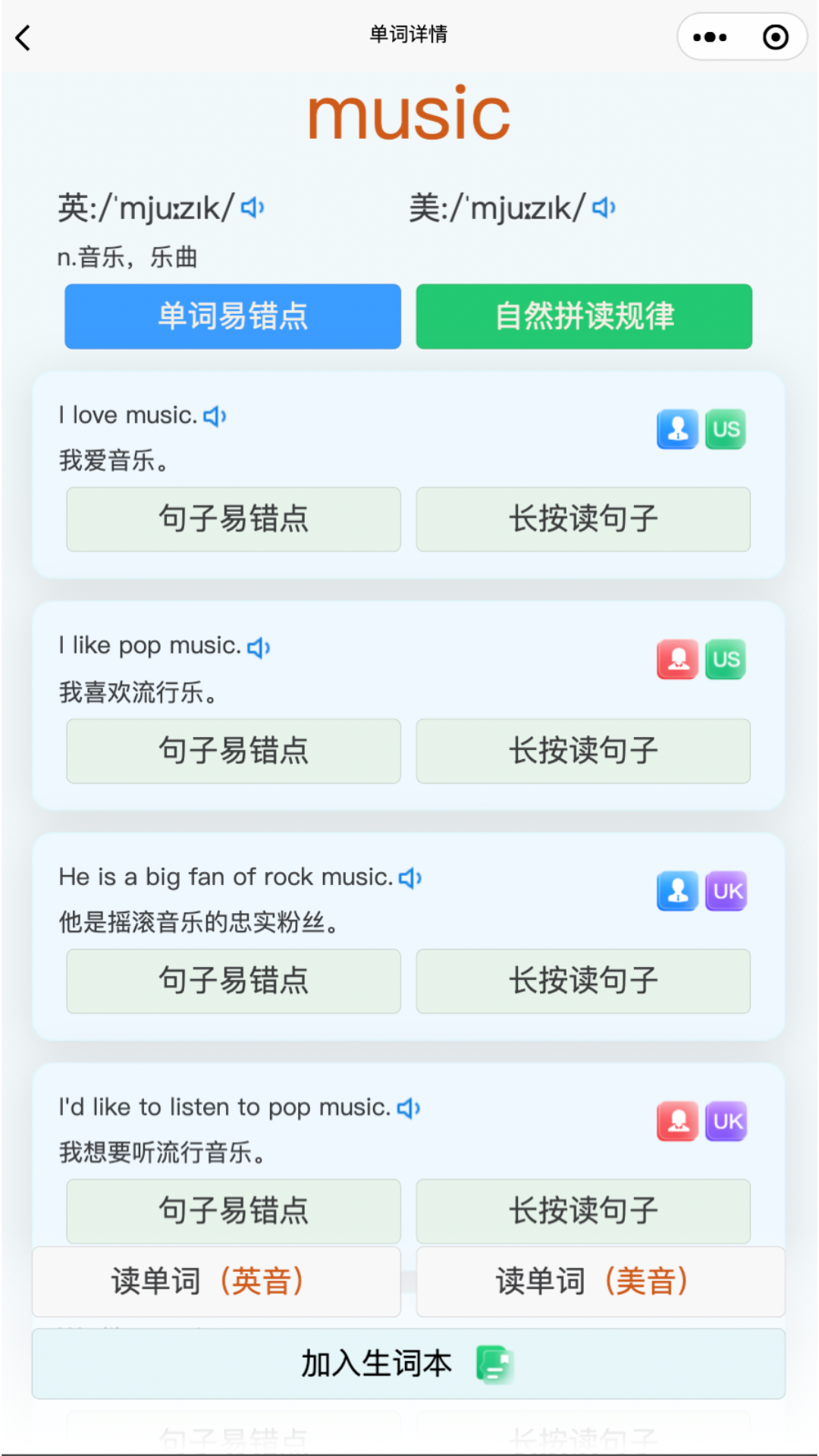The width and height of the screenshot is (819, 1456).
Task: Play audio for "I like pop music."
Action: click(259, 648)
